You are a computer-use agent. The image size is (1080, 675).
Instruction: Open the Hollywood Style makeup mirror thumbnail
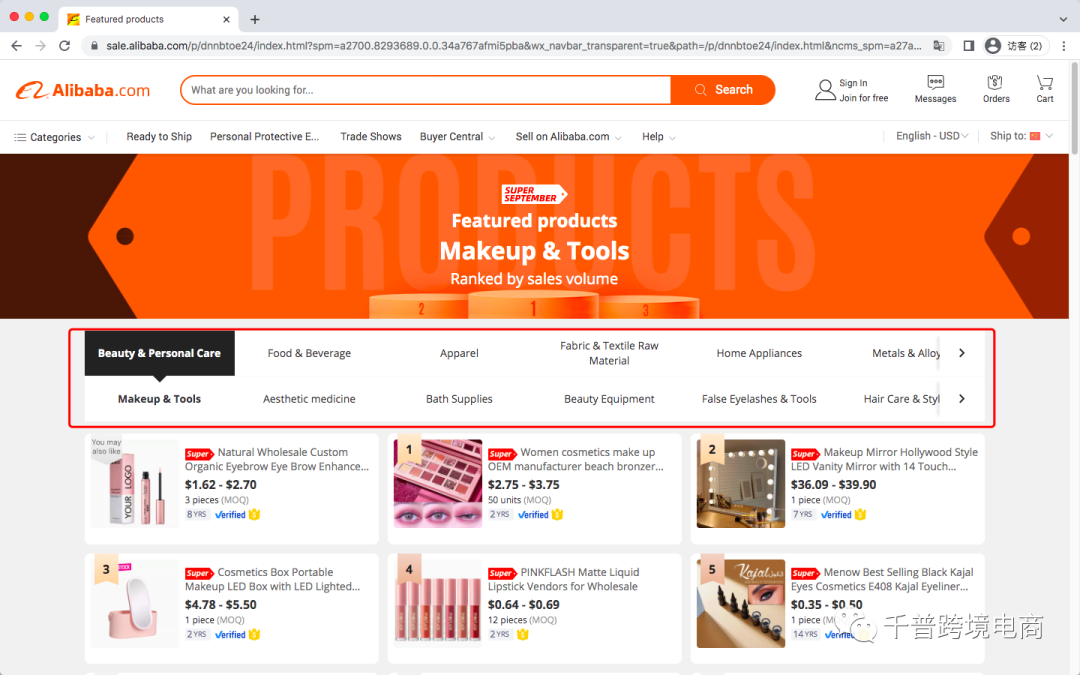click(740, 484)
